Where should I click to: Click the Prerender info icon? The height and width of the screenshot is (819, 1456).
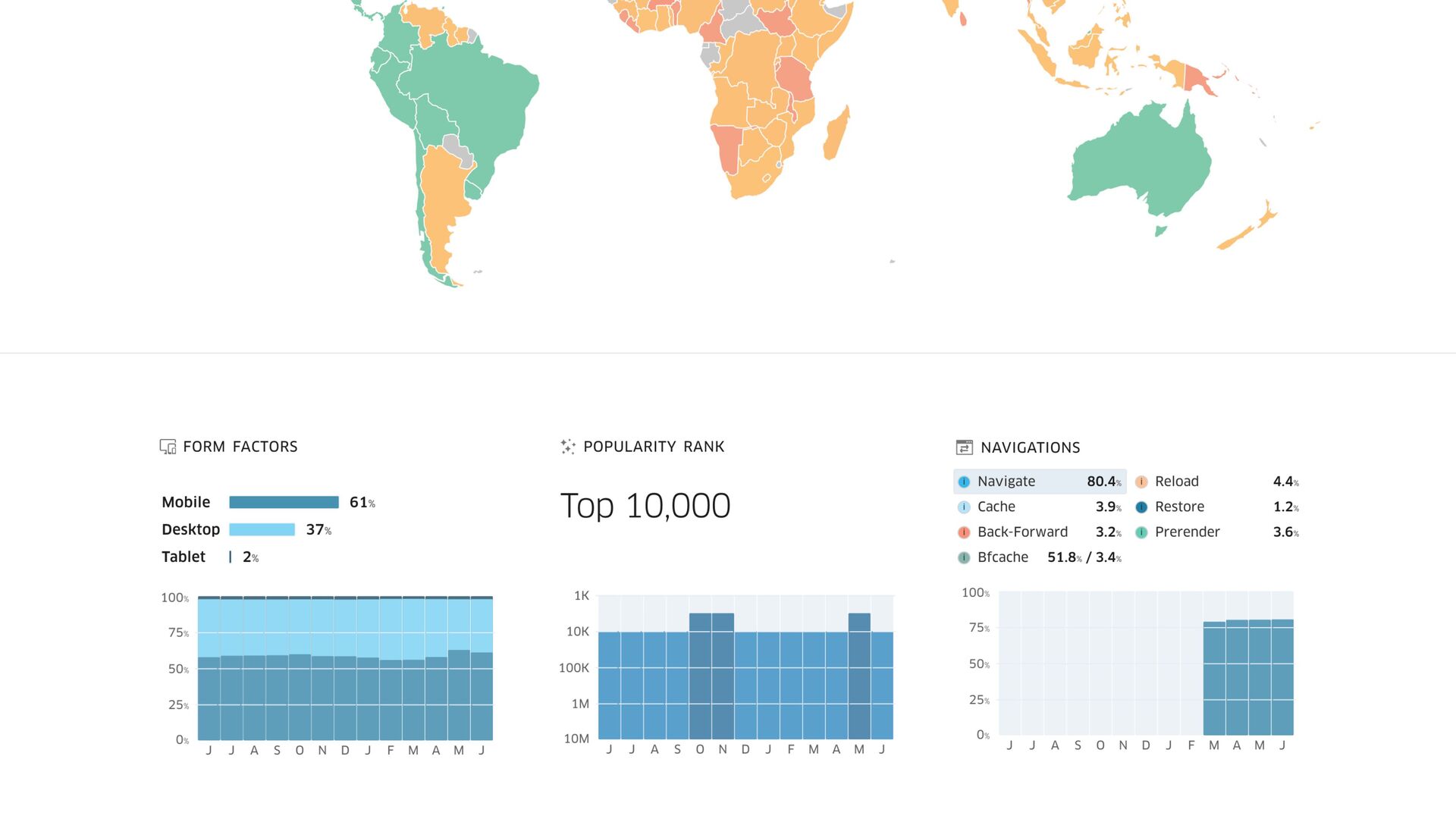point(1141,532)
